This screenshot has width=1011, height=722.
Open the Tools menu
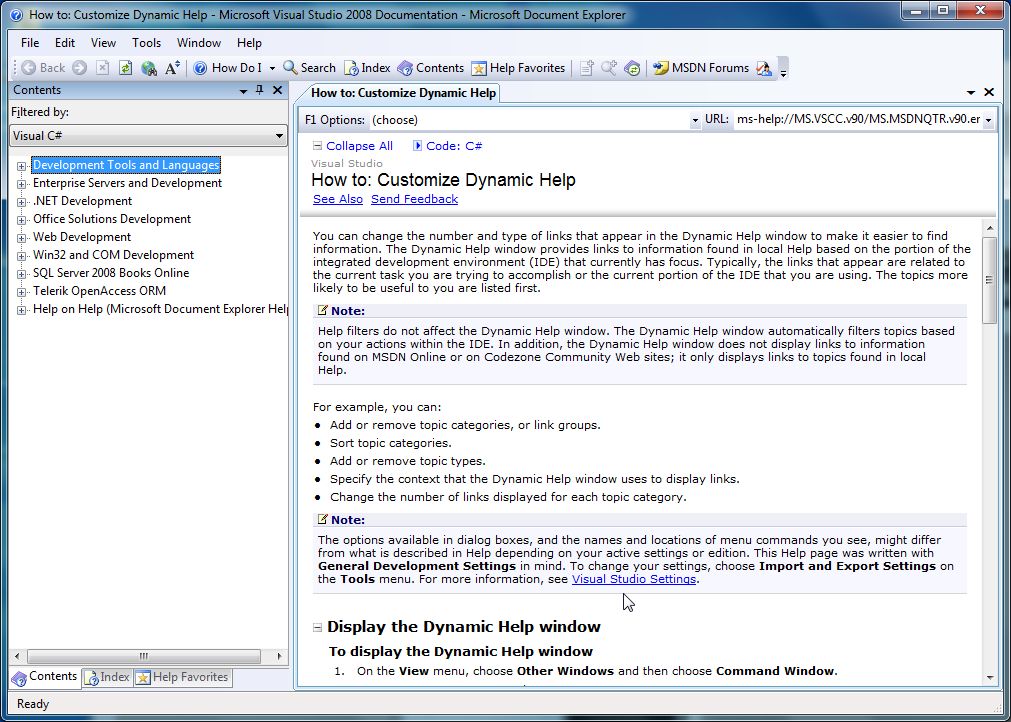pyautogui.click(x=146, y=43)
